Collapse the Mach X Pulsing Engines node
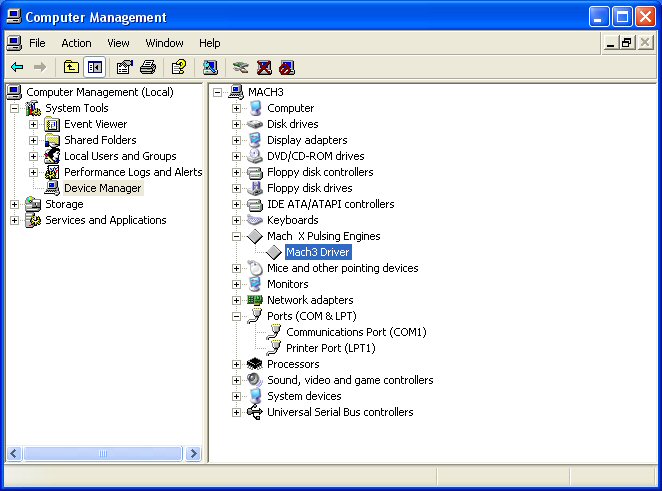 pyautogui.click(x=236, y=236)
